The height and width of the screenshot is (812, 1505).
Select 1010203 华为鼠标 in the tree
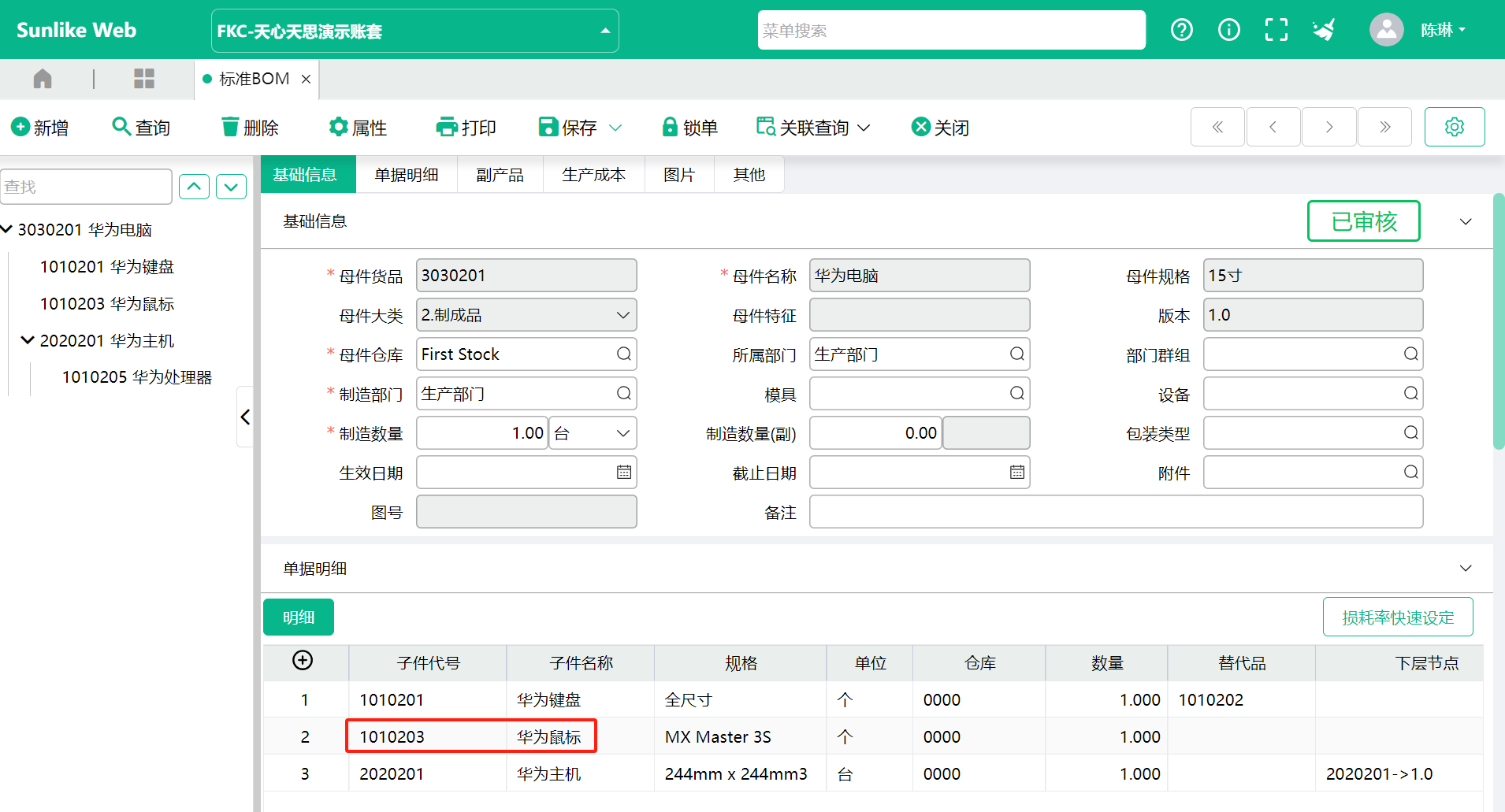107,303
